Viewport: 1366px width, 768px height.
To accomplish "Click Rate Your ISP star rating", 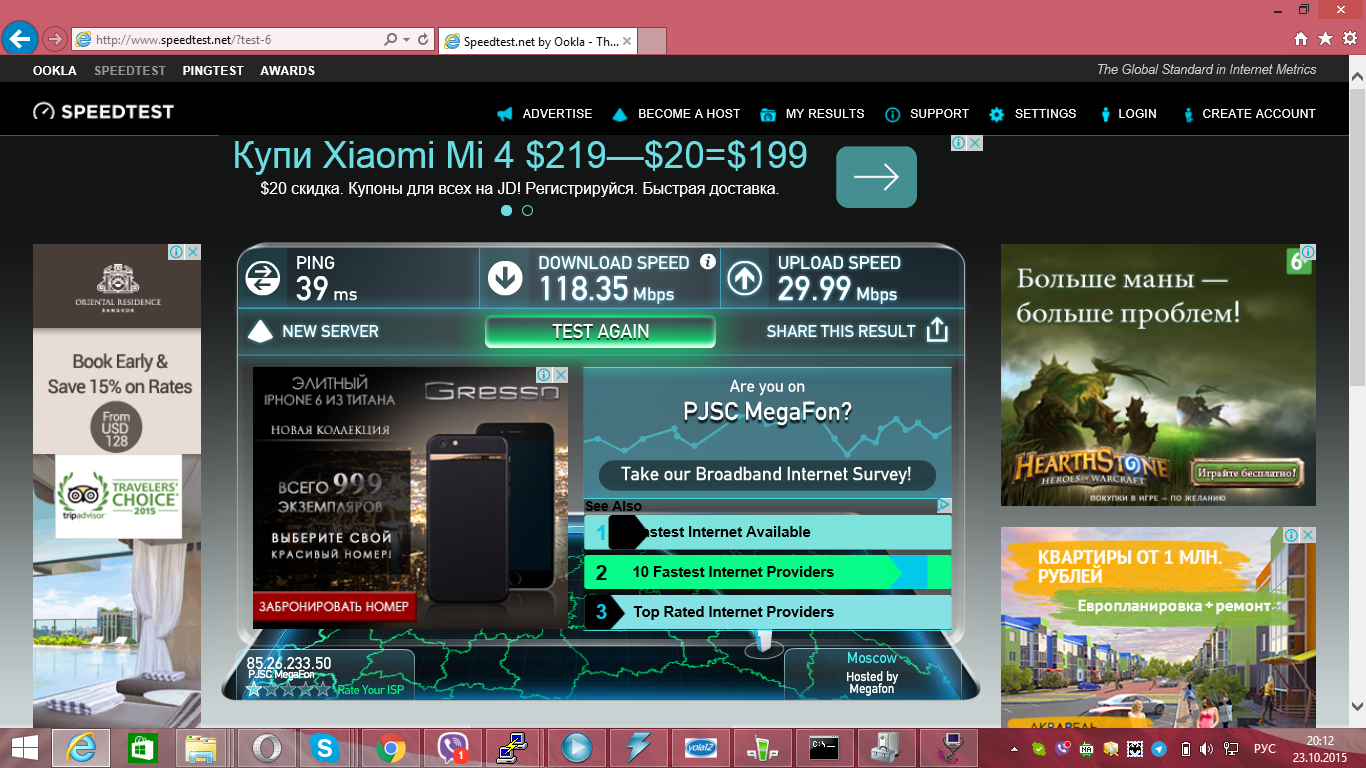I will [288, 690].
